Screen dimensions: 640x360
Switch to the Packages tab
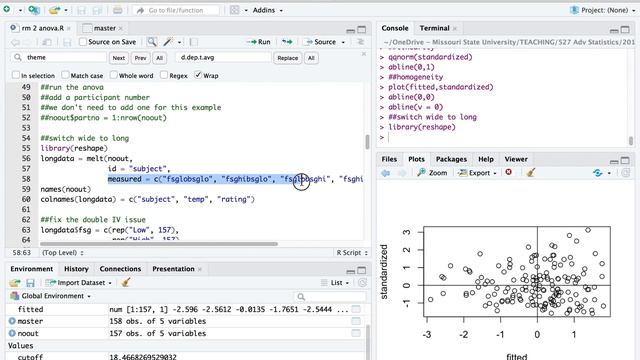point(451,159)
